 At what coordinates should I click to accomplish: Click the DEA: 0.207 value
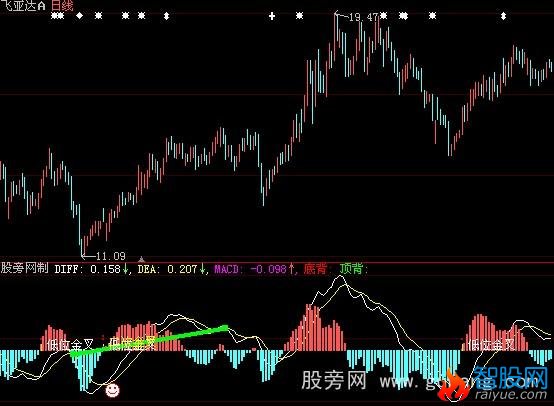pyautogui.click(x=167, y=269)
